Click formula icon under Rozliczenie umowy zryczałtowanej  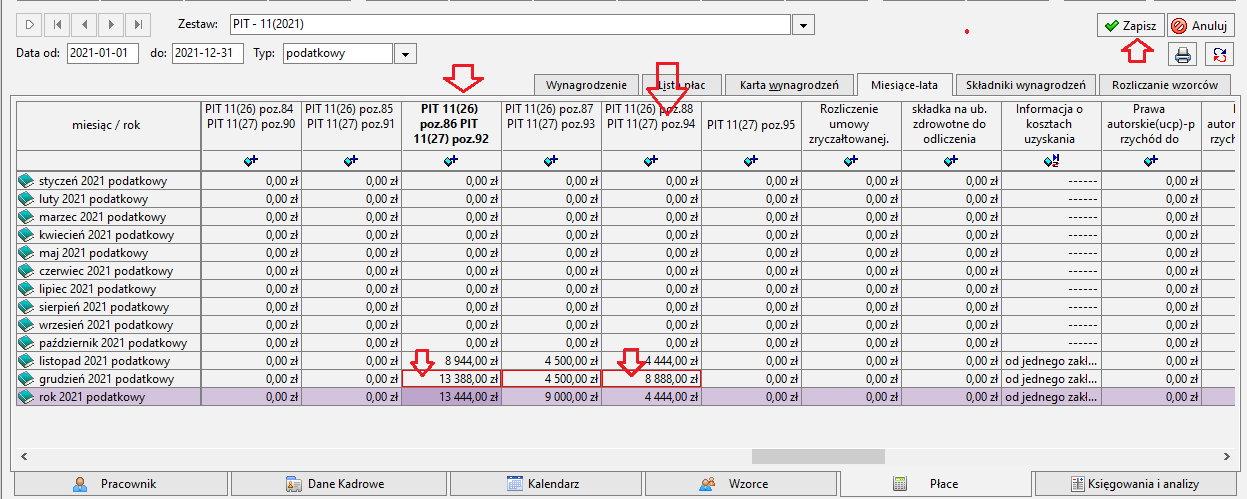(851, 160)
